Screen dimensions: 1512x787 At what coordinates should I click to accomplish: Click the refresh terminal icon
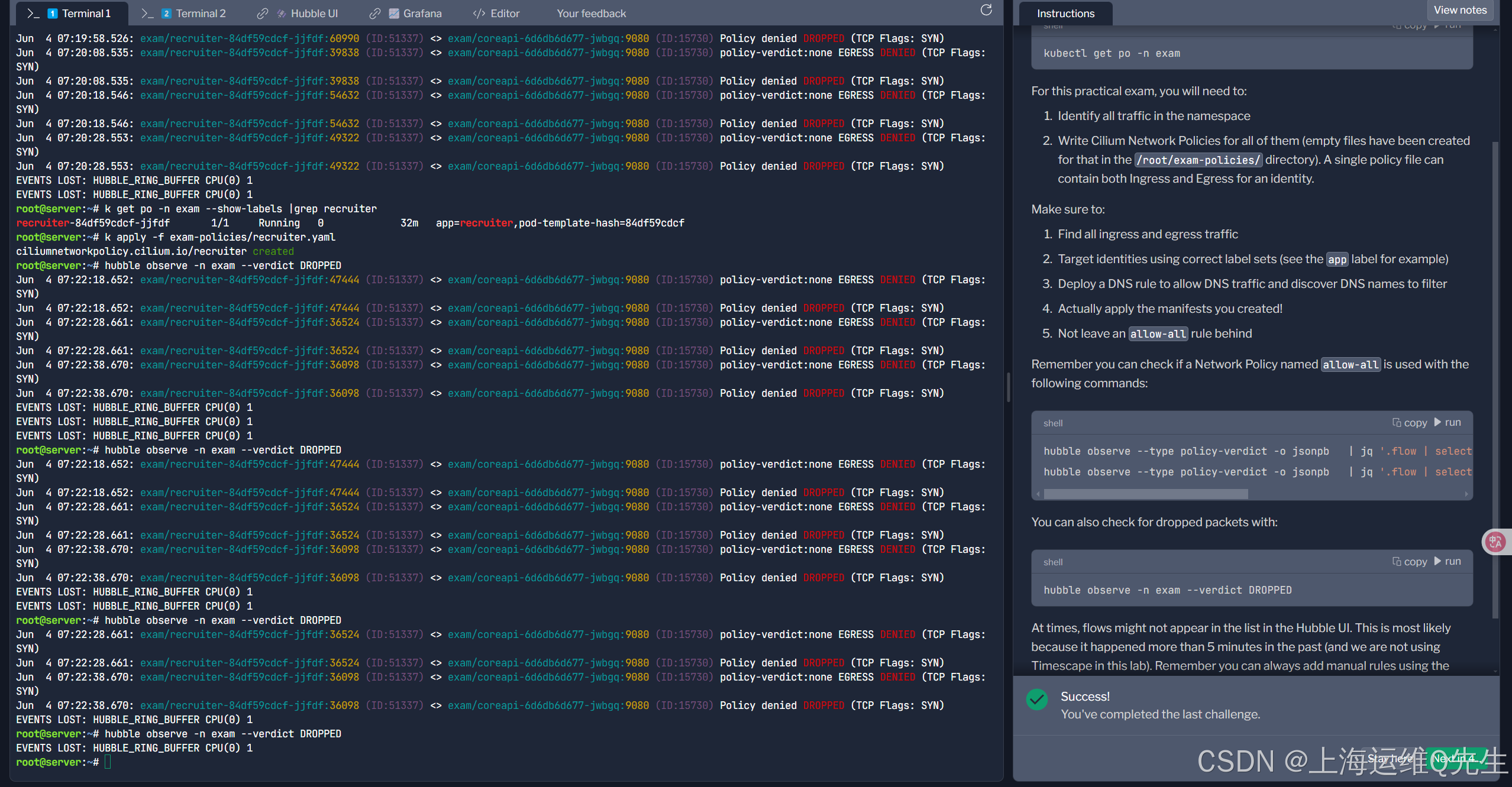[x=986, y=10]
